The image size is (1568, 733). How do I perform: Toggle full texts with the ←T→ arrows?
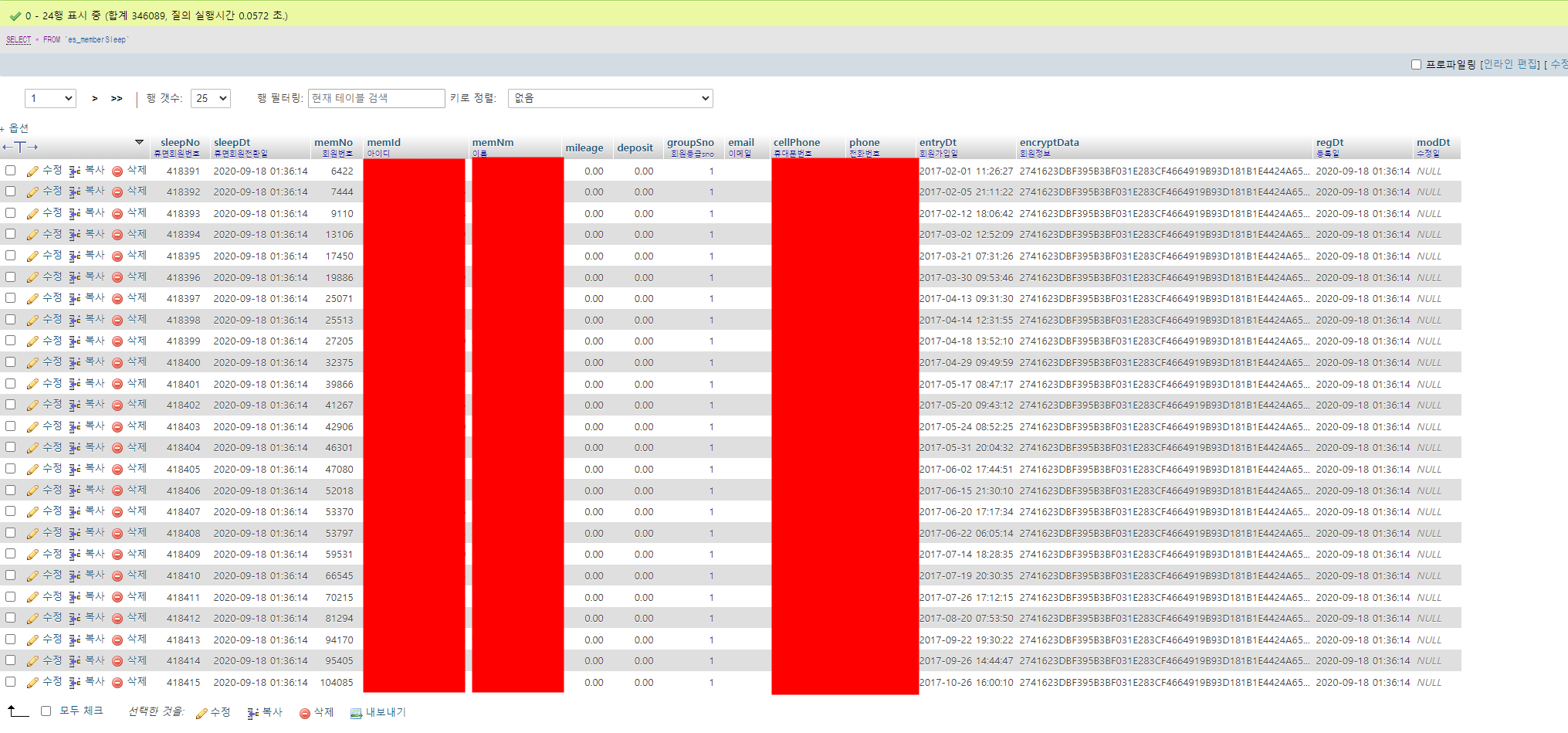pos(19,147)
